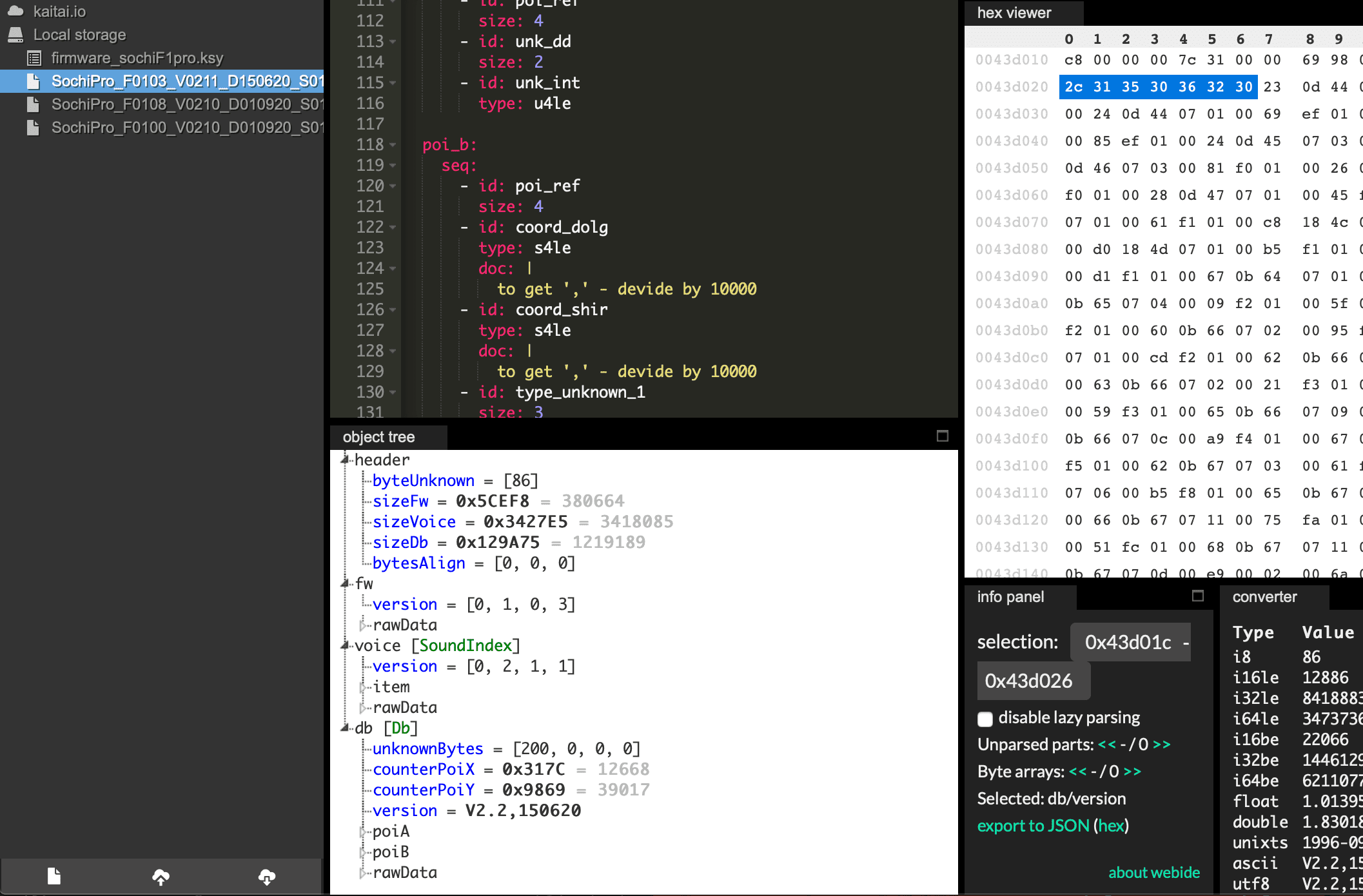The width and height of the screenshot is (1363, 896).
Task: Click the upload cloud icon
Action: [x=161, y=876]
